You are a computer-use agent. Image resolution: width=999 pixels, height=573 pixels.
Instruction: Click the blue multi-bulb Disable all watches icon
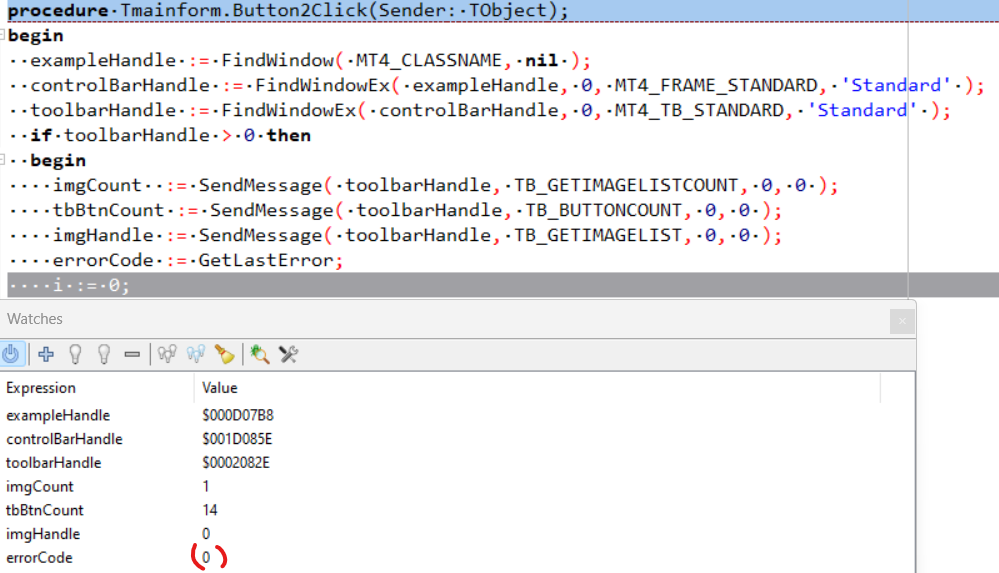point(196,354)
